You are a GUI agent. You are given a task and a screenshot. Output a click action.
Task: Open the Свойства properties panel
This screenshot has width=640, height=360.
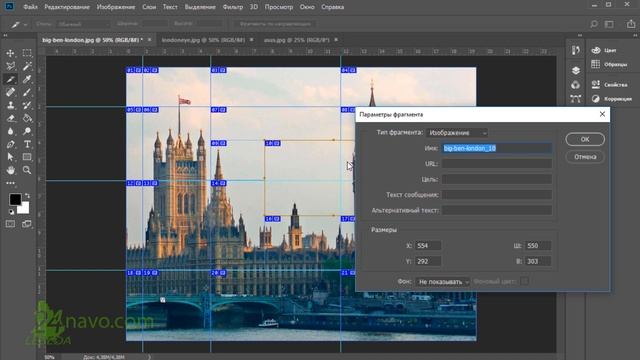(x=609, y=84)
